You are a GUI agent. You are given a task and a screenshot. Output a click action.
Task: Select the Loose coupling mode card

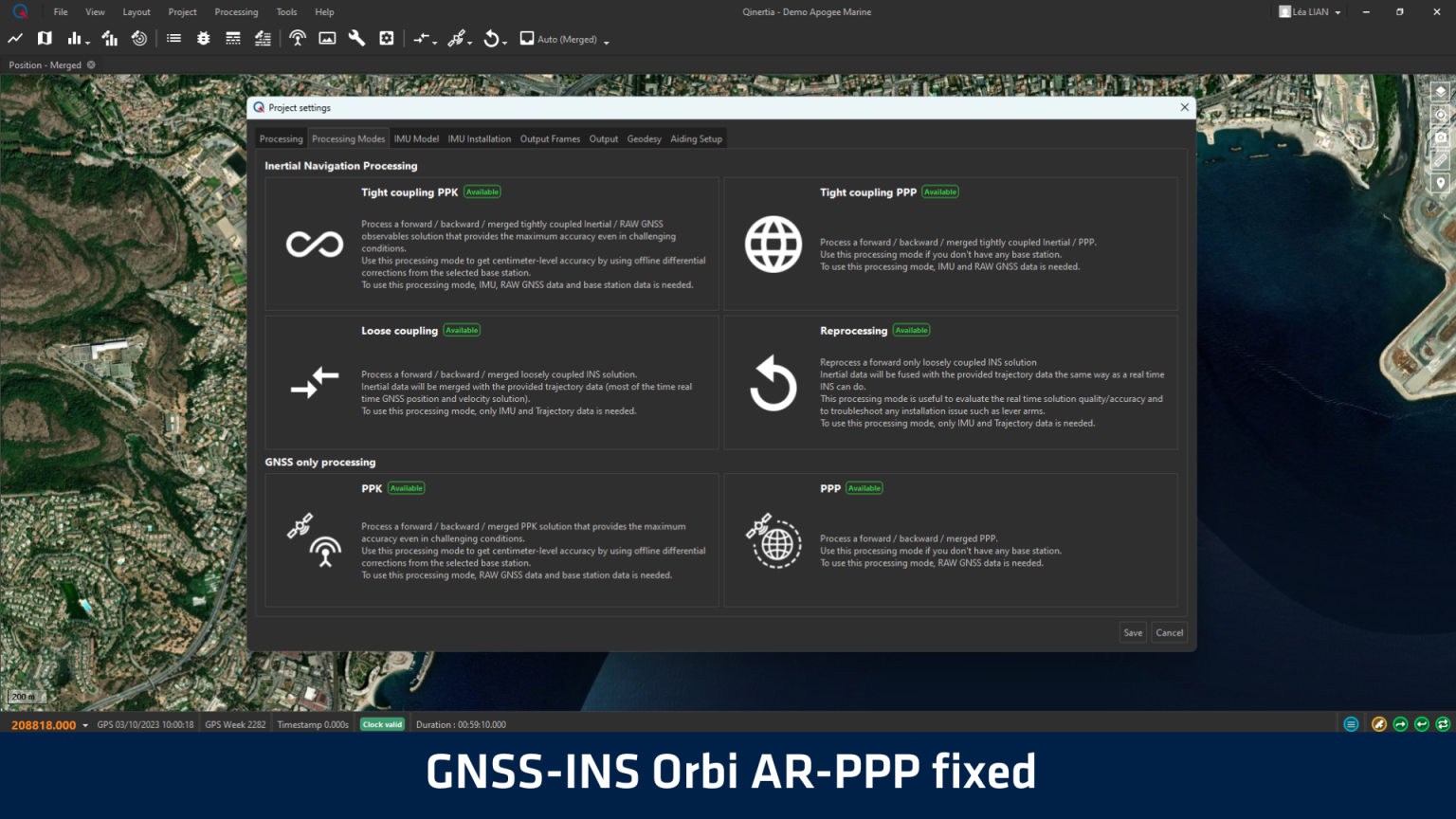click(492, 382)
